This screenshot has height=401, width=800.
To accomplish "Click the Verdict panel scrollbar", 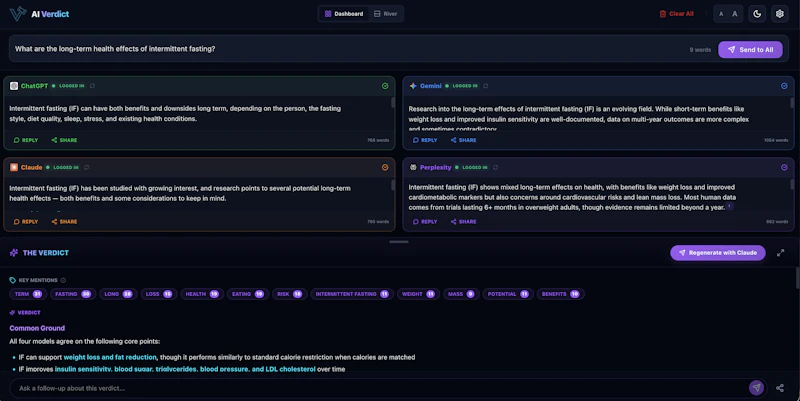I will point(797,278).
